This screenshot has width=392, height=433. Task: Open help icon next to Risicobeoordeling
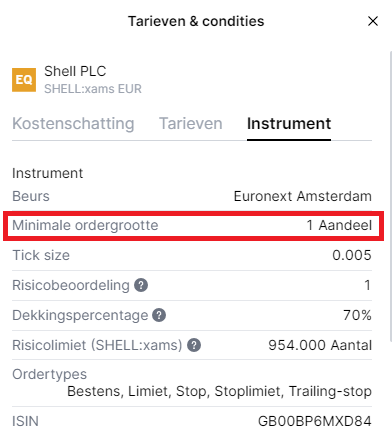point(141,285)
